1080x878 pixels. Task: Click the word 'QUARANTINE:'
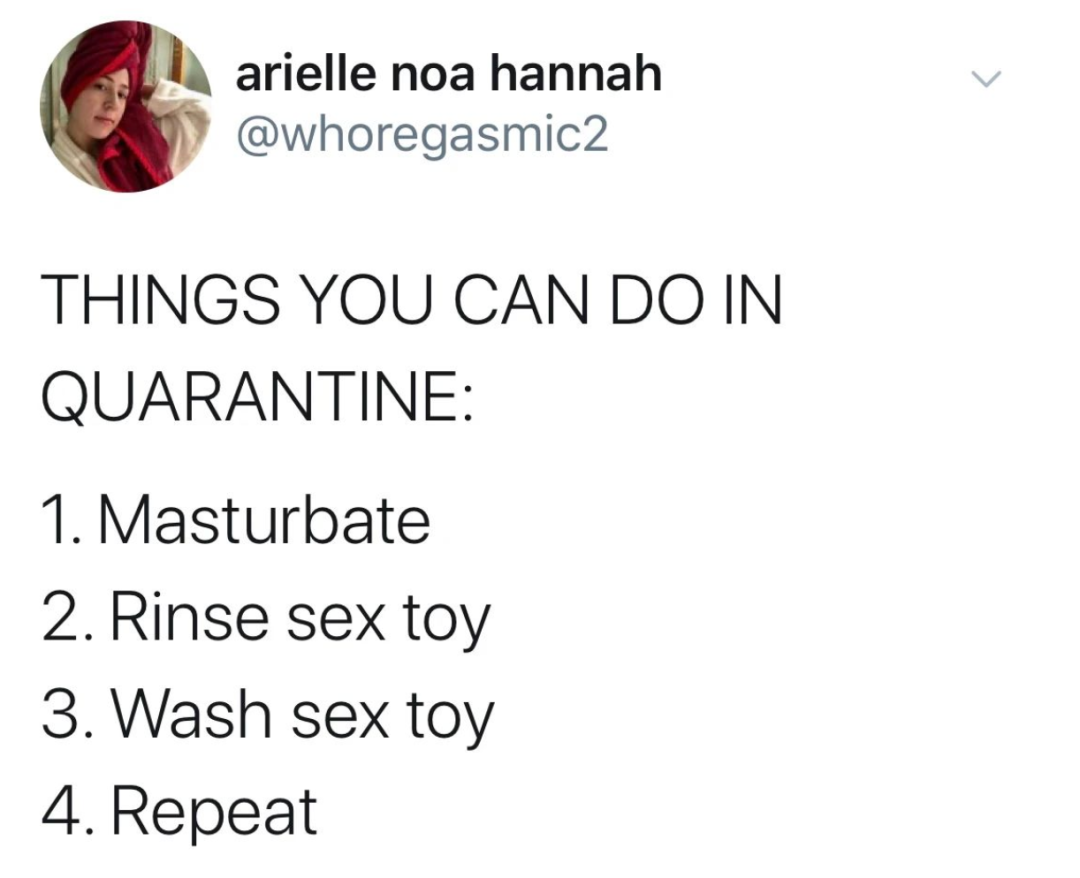point(257,398)
